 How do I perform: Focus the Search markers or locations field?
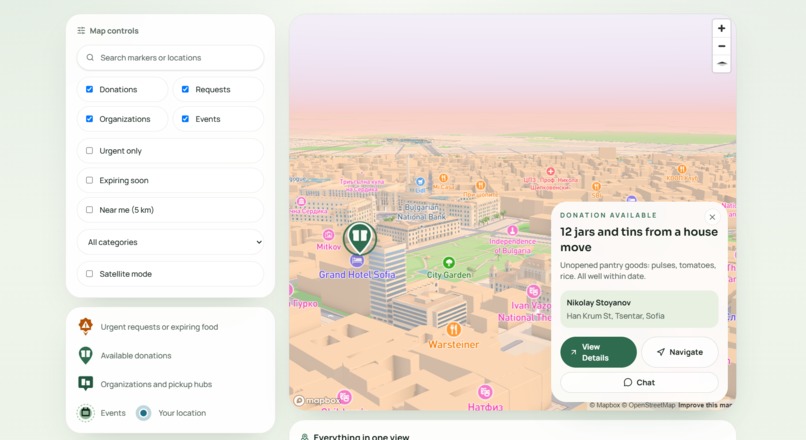(x=170, y=58)
